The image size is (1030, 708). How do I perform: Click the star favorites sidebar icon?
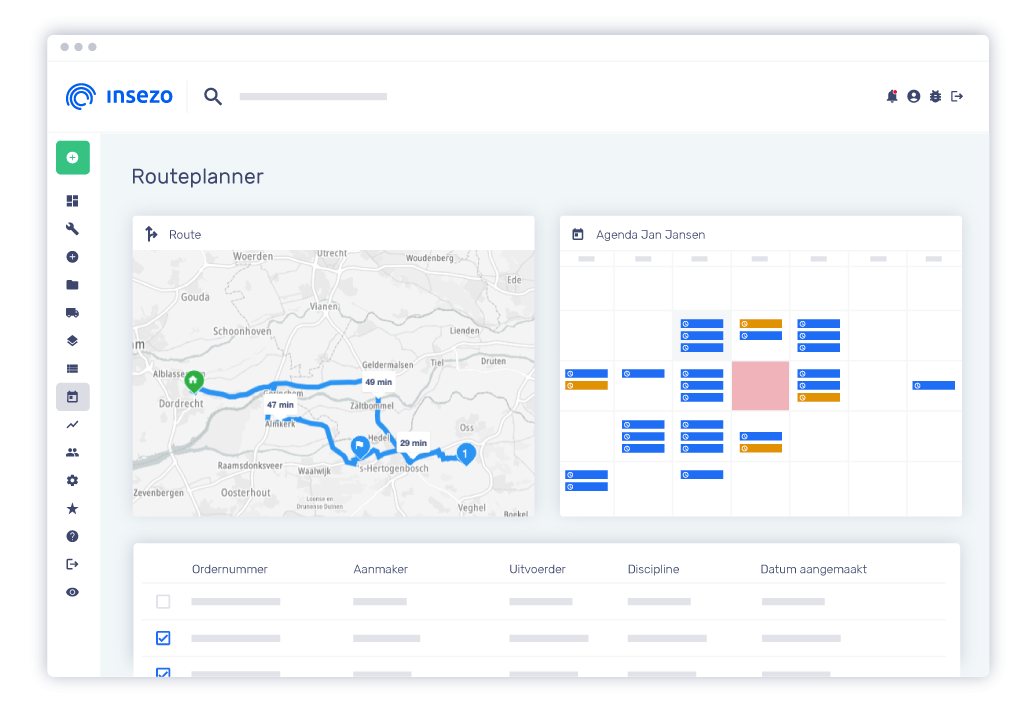(x=72, y=509)
